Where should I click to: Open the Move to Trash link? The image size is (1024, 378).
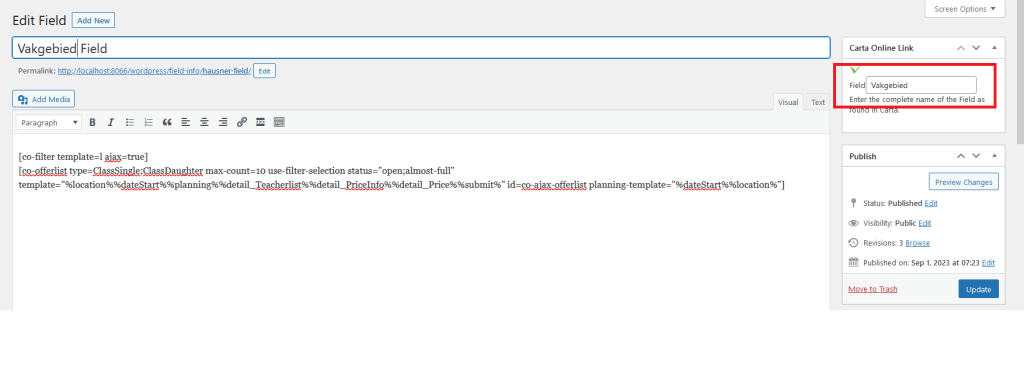(x=872, y=289)
